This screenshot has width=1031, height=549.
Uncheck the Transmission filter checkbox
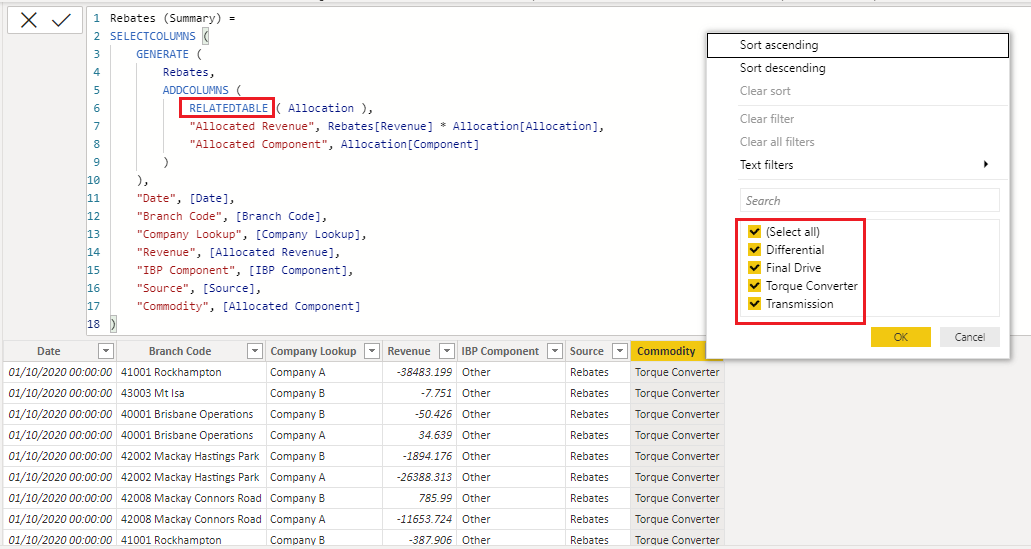pos(754,304)
